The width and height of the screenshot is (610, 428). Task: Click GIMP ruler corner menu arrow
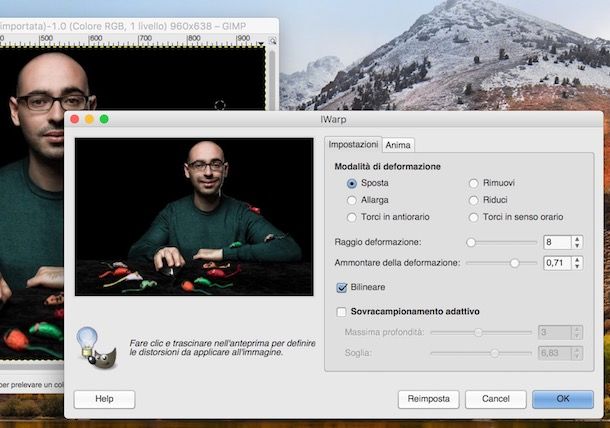coord(261,43)
